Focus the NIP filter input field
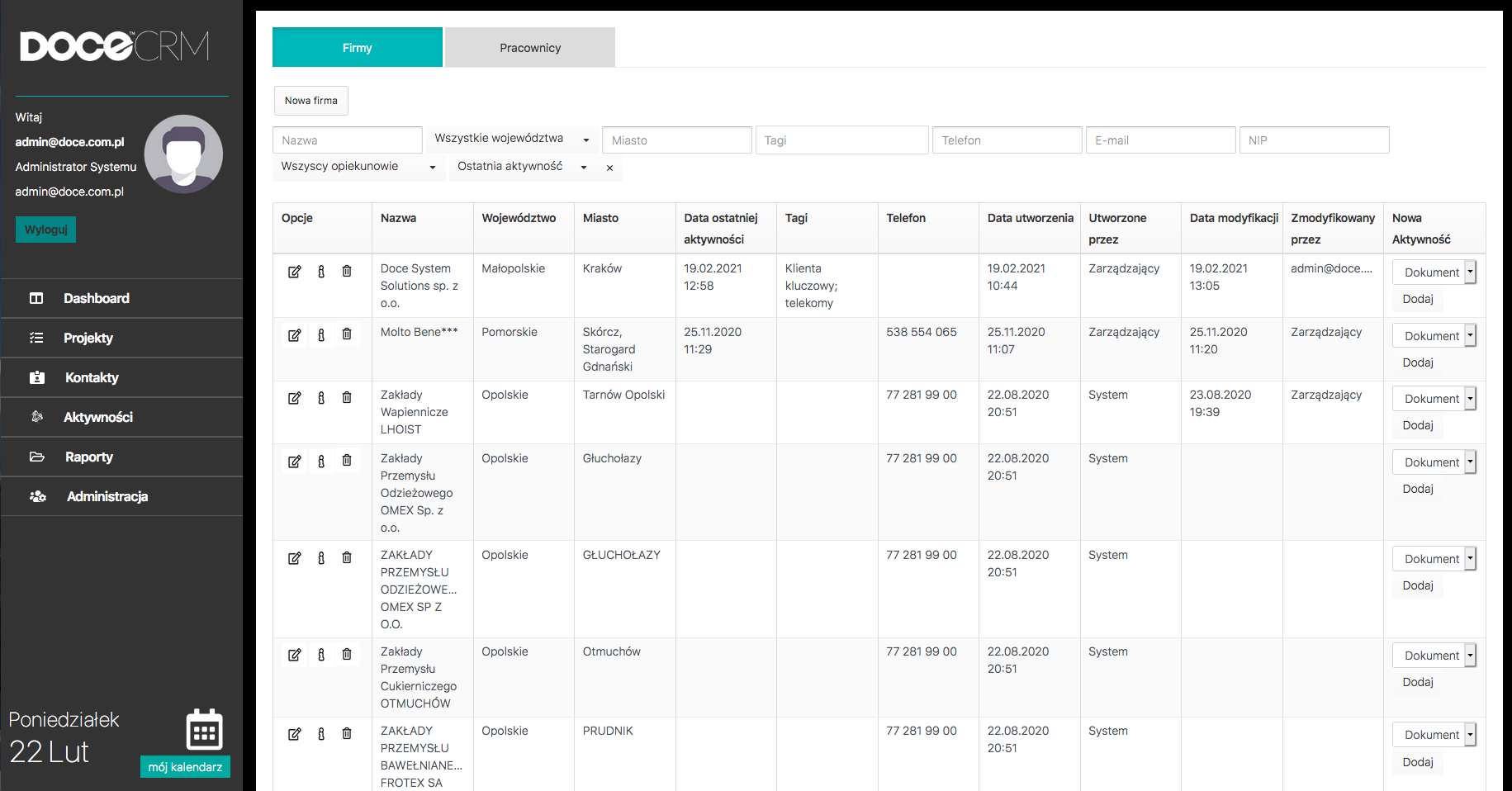The height and width of the screenshot is (791, 1512). pos(1314,140)
